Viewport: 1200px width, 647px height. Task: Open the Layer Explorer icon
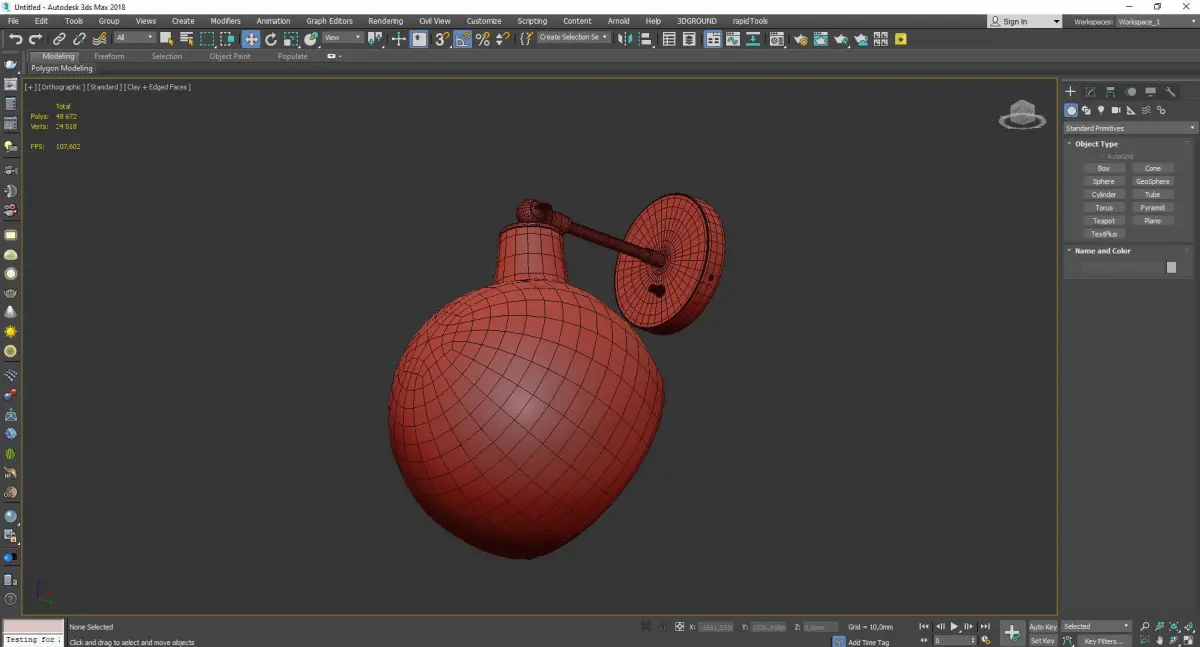click(689, 39)
